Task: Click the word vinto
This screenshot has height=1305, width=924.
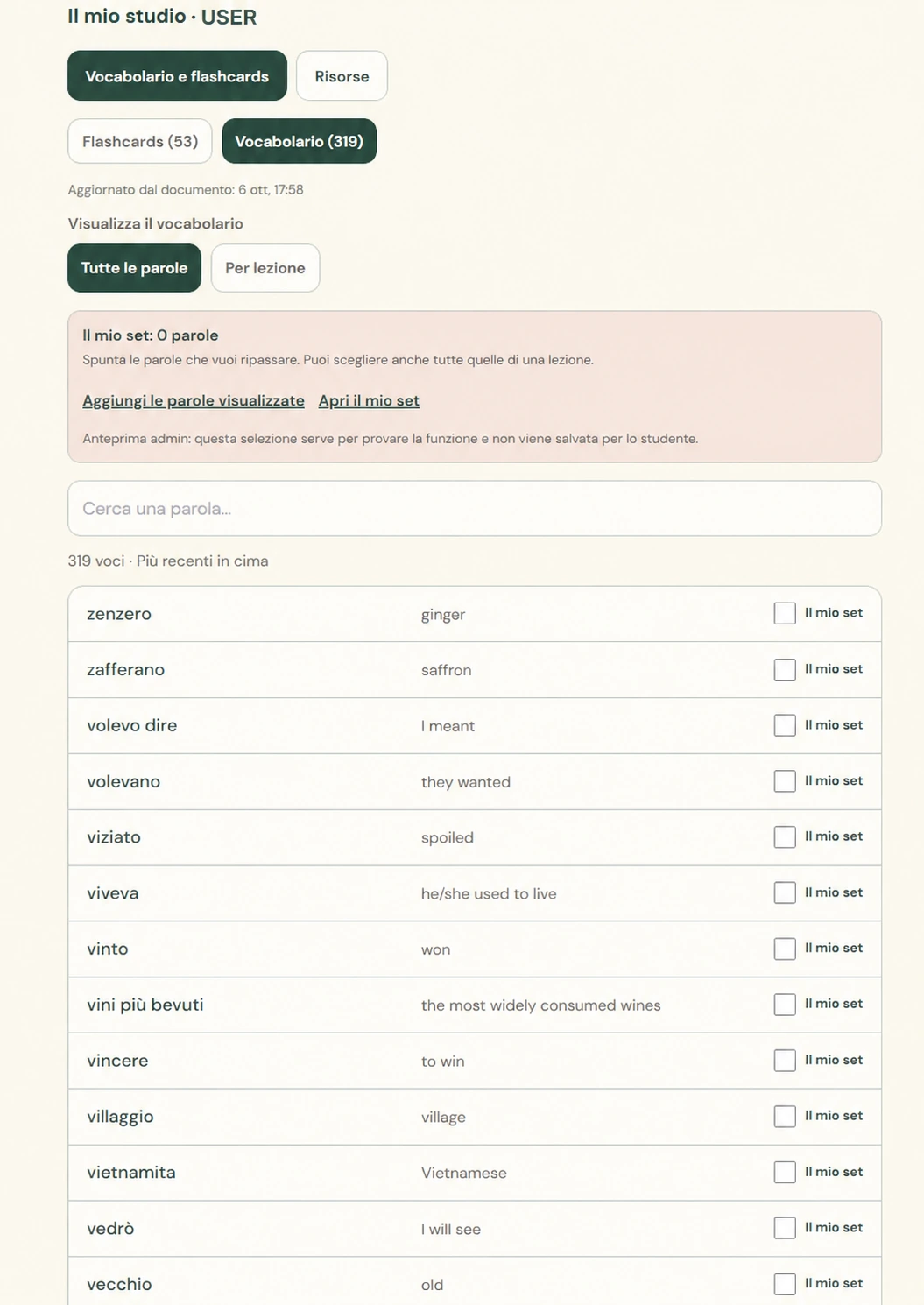Action: 108,949
